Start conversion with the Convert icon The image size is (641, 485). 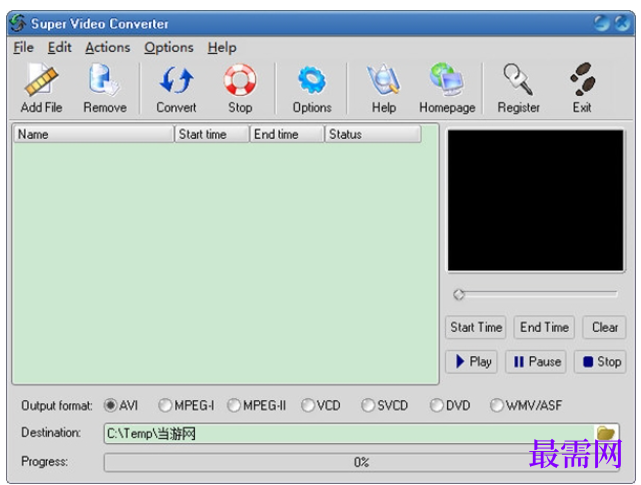tap(176, 80)
